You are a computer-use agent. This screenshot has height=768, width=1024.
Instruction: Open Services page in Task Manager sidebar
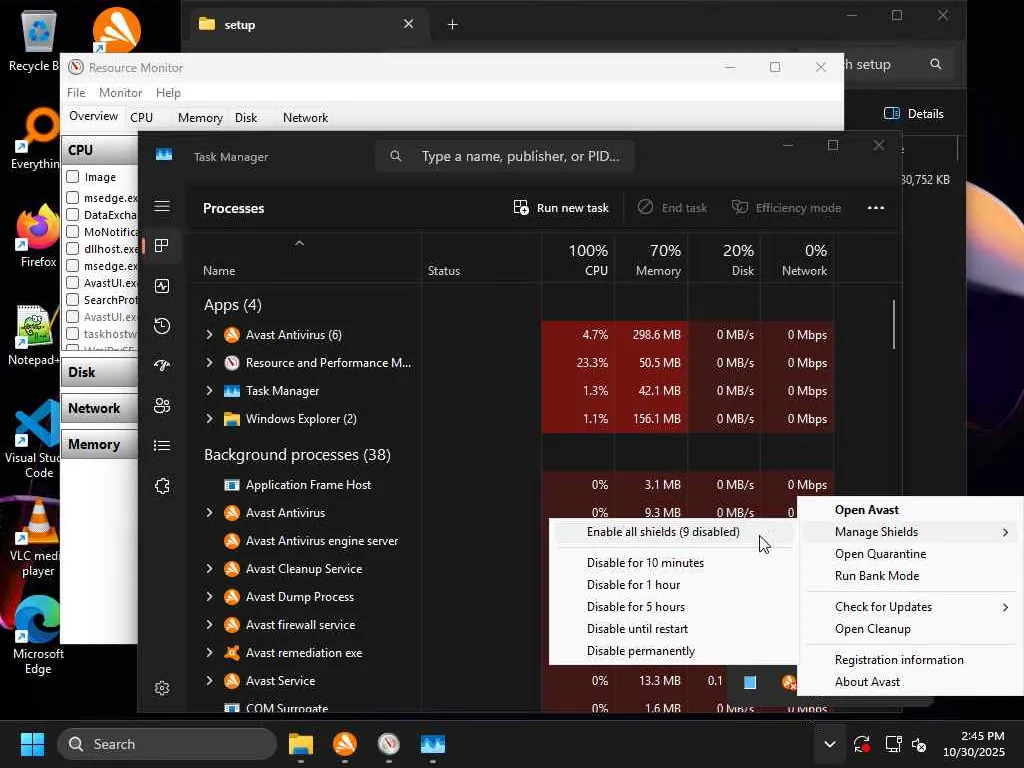(x=162, y=486)
